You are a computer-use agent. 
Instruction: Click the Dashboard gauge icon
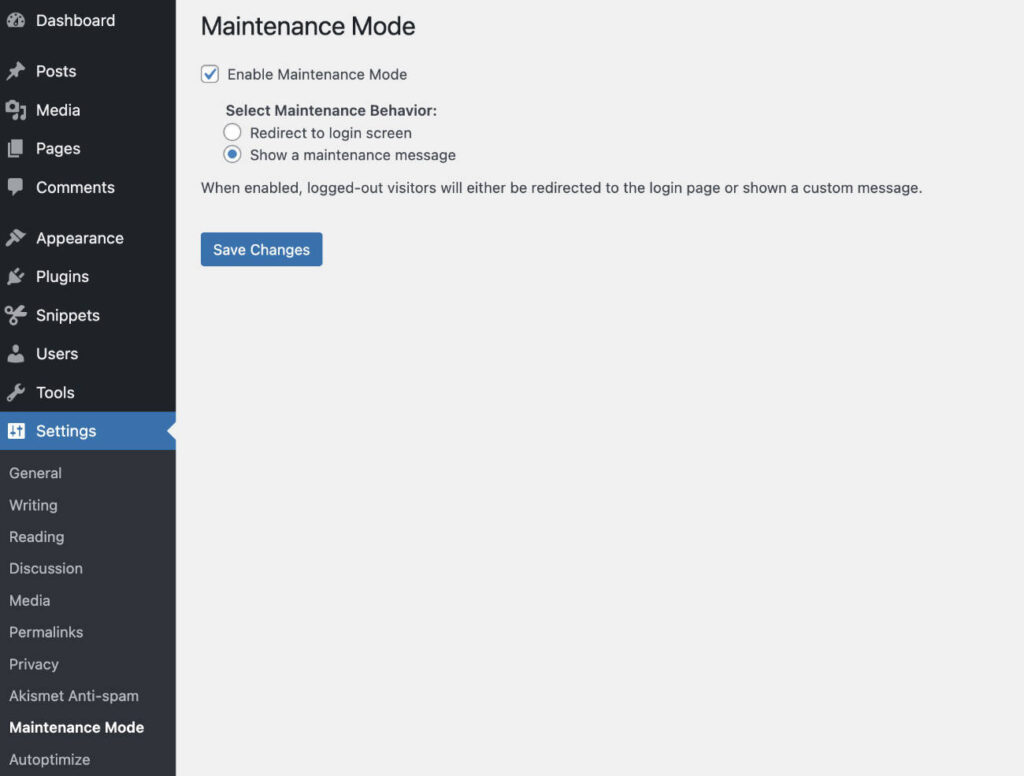pyautogui.click(x=16, y=20)
